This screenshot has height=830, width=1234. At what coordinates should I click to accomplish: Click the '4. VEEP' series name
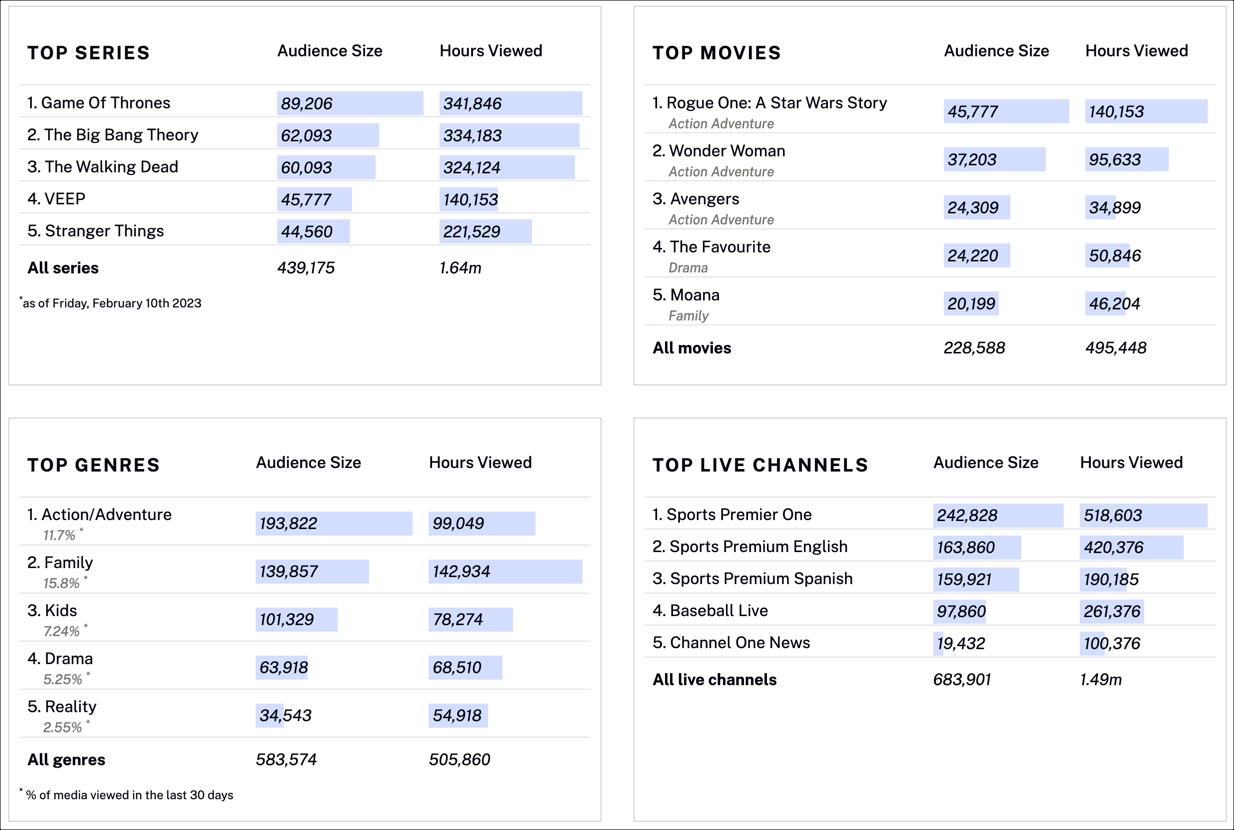(x=56, y=199)
